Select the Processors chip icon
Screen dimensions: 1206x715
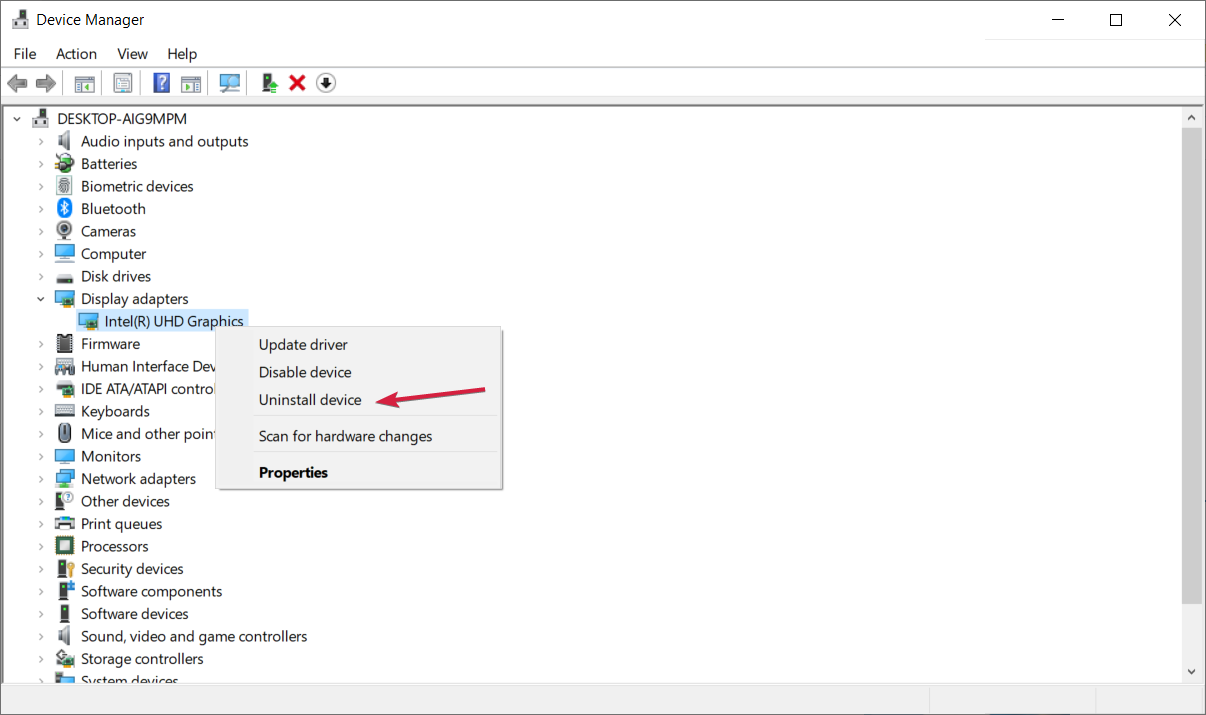click(x=65, y=546)
